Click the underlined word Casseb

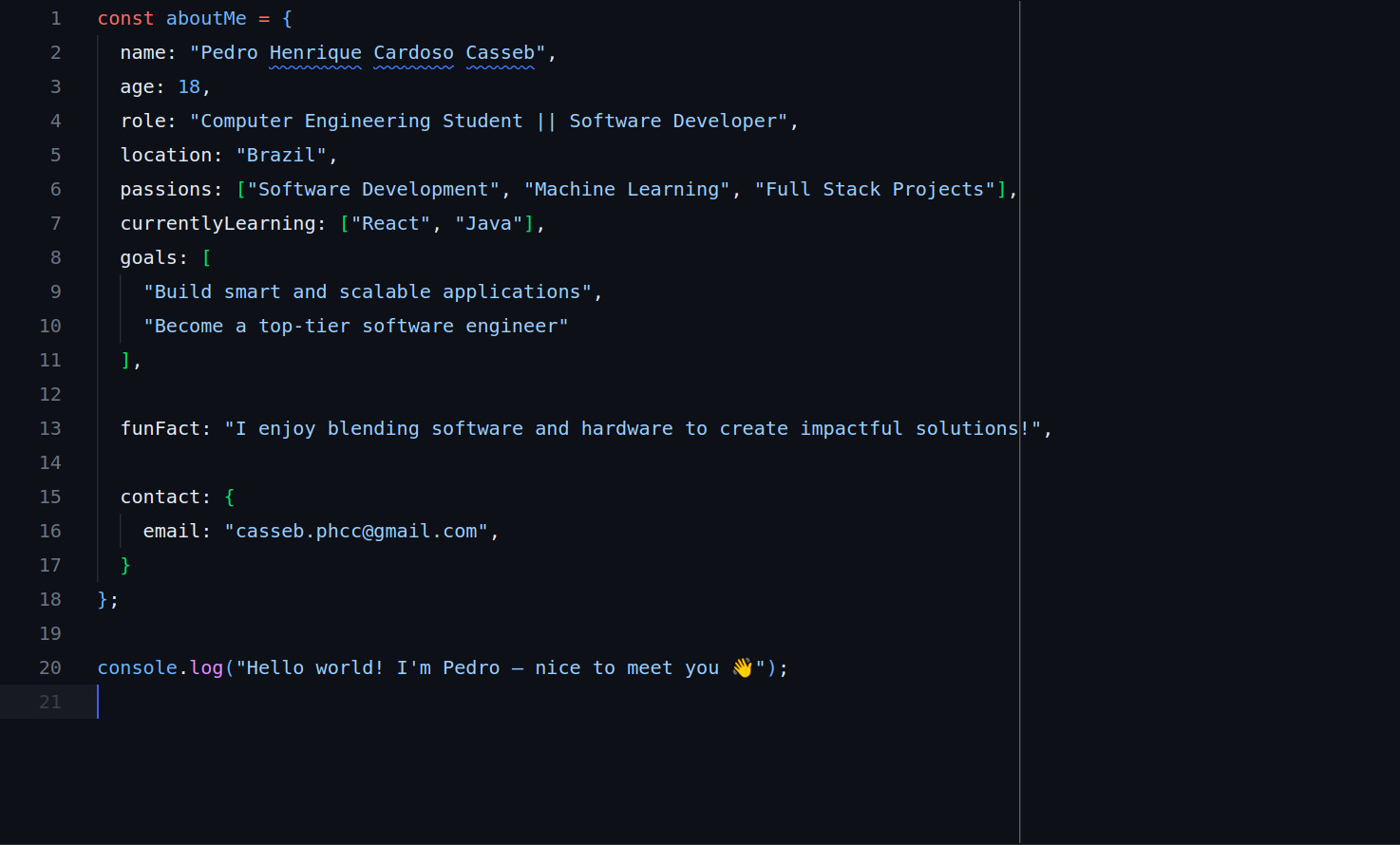(x=500, y=52)
